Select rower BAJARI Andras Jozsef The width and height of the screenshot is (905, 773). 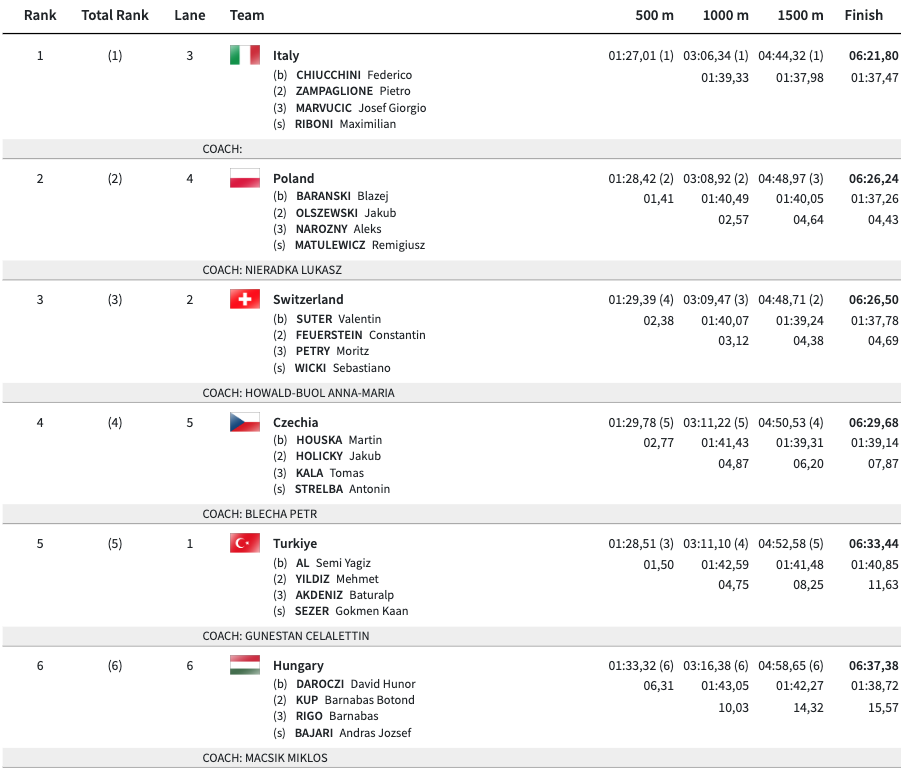coord(353,733)
